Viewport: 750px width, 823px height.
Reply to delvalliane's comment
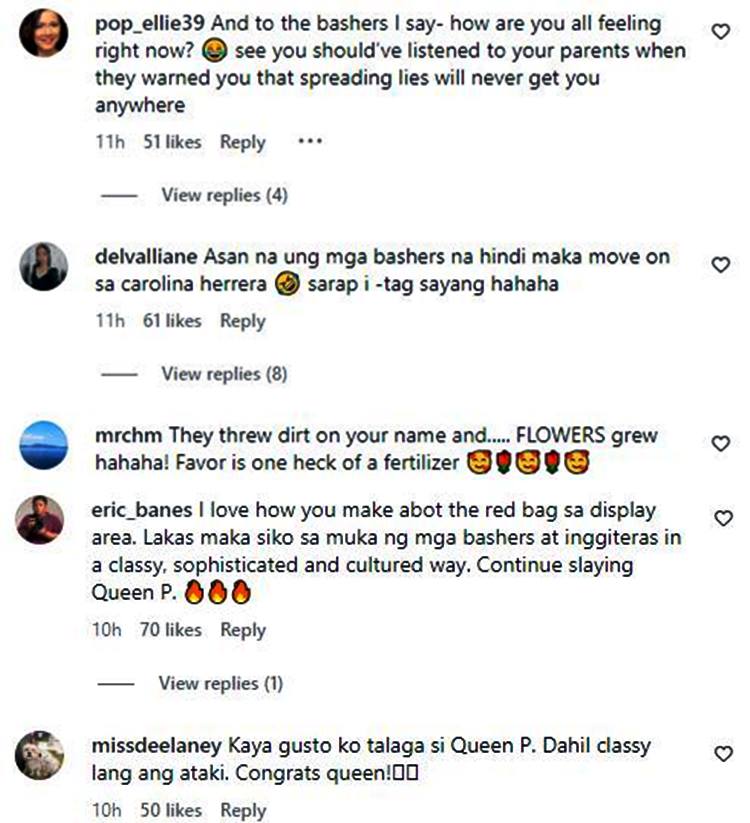coord(243,321)
